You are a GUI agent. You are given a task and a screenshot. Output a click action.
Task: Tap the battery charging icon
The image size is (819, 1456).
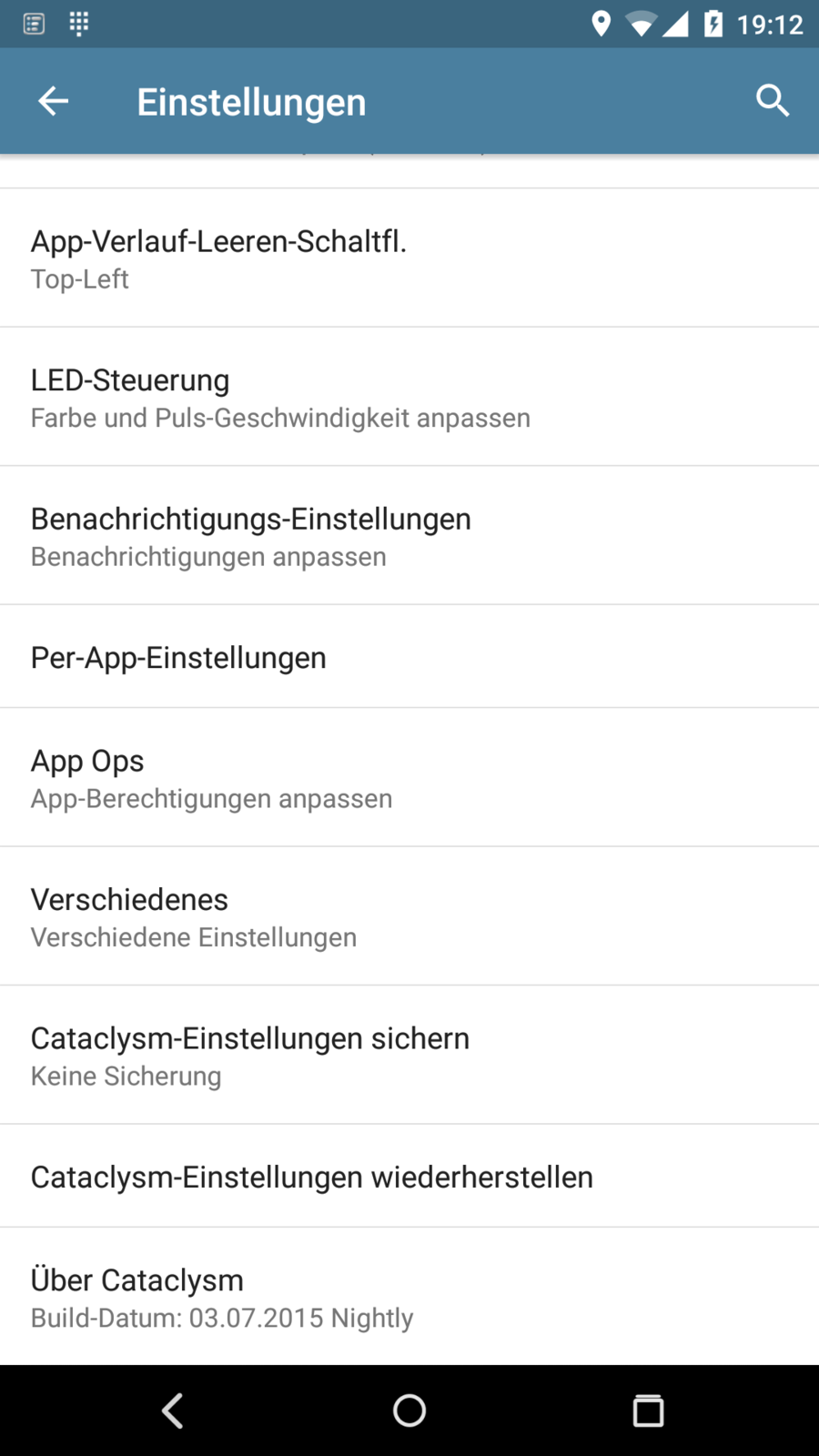coord(713,24)
